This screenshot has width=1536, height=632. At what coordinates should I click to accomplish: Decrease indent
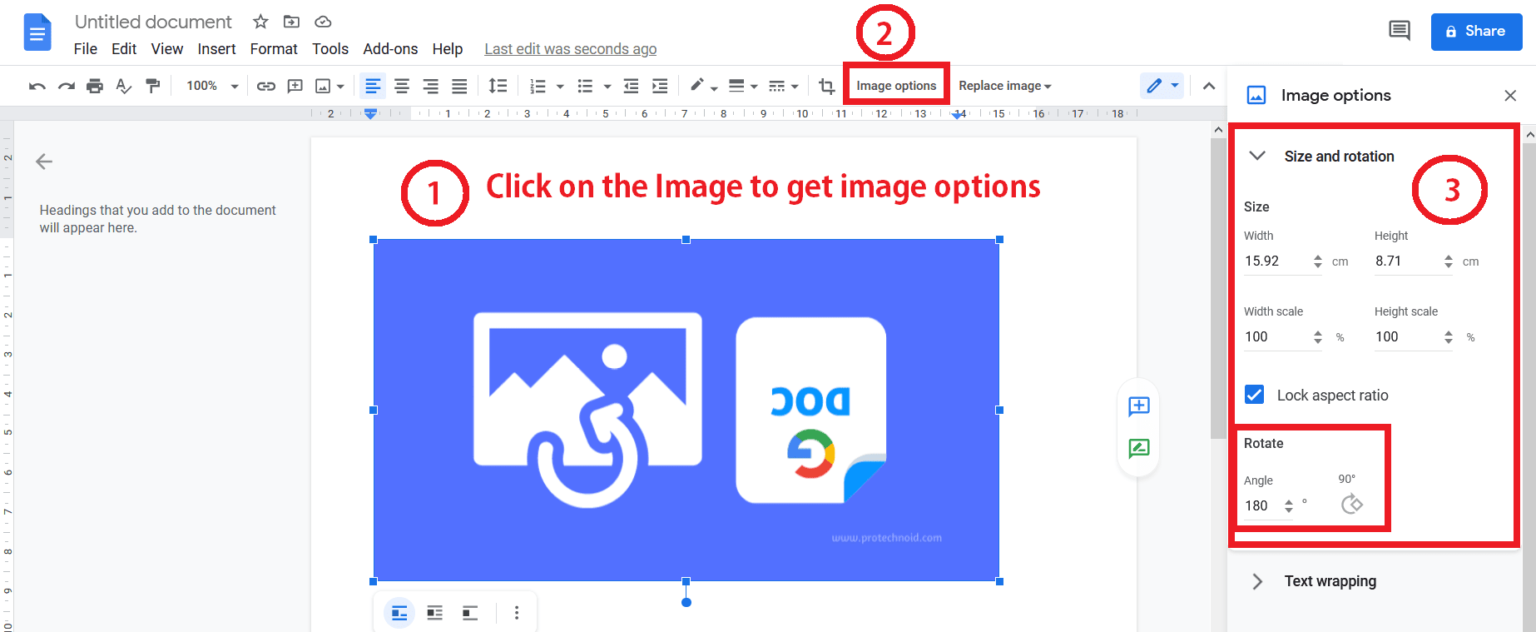point(631,86)
